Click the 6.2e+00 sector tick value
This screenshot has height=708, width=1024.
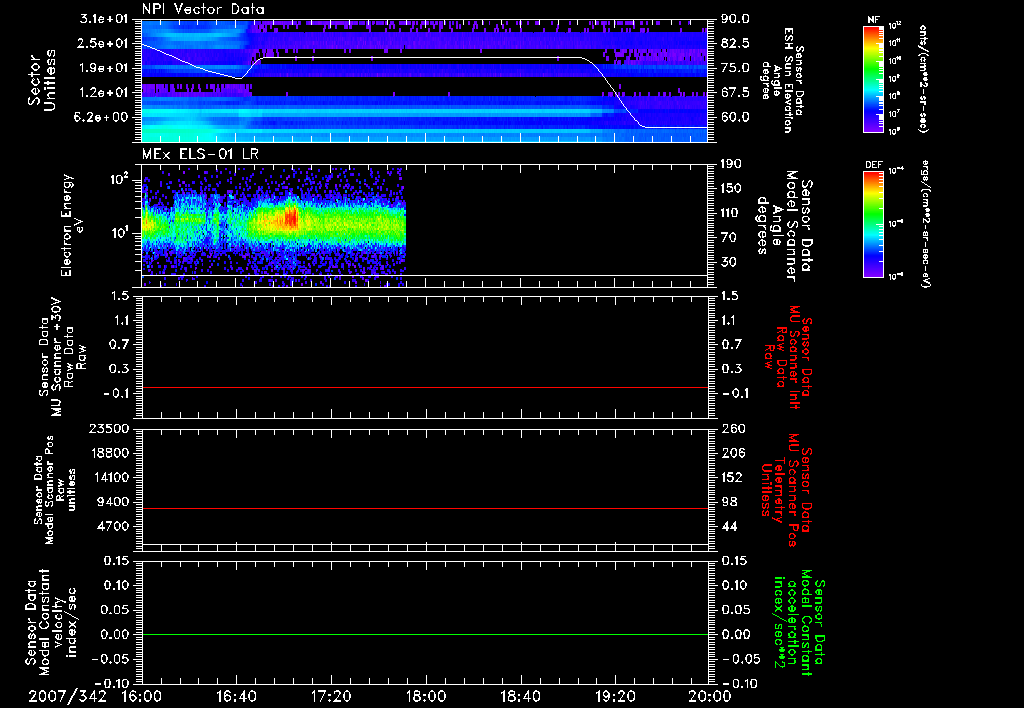click(103, 117)
